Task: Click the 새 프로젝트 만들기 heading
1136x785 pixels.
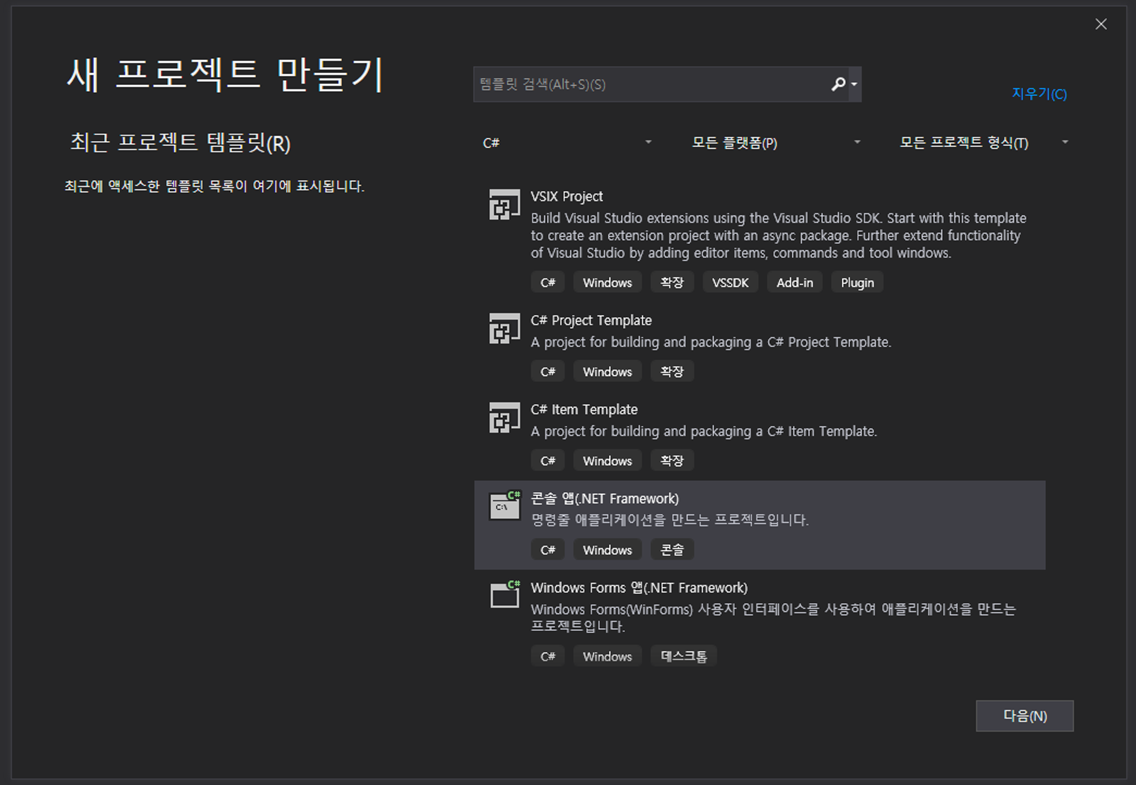Action: [225, 75]
